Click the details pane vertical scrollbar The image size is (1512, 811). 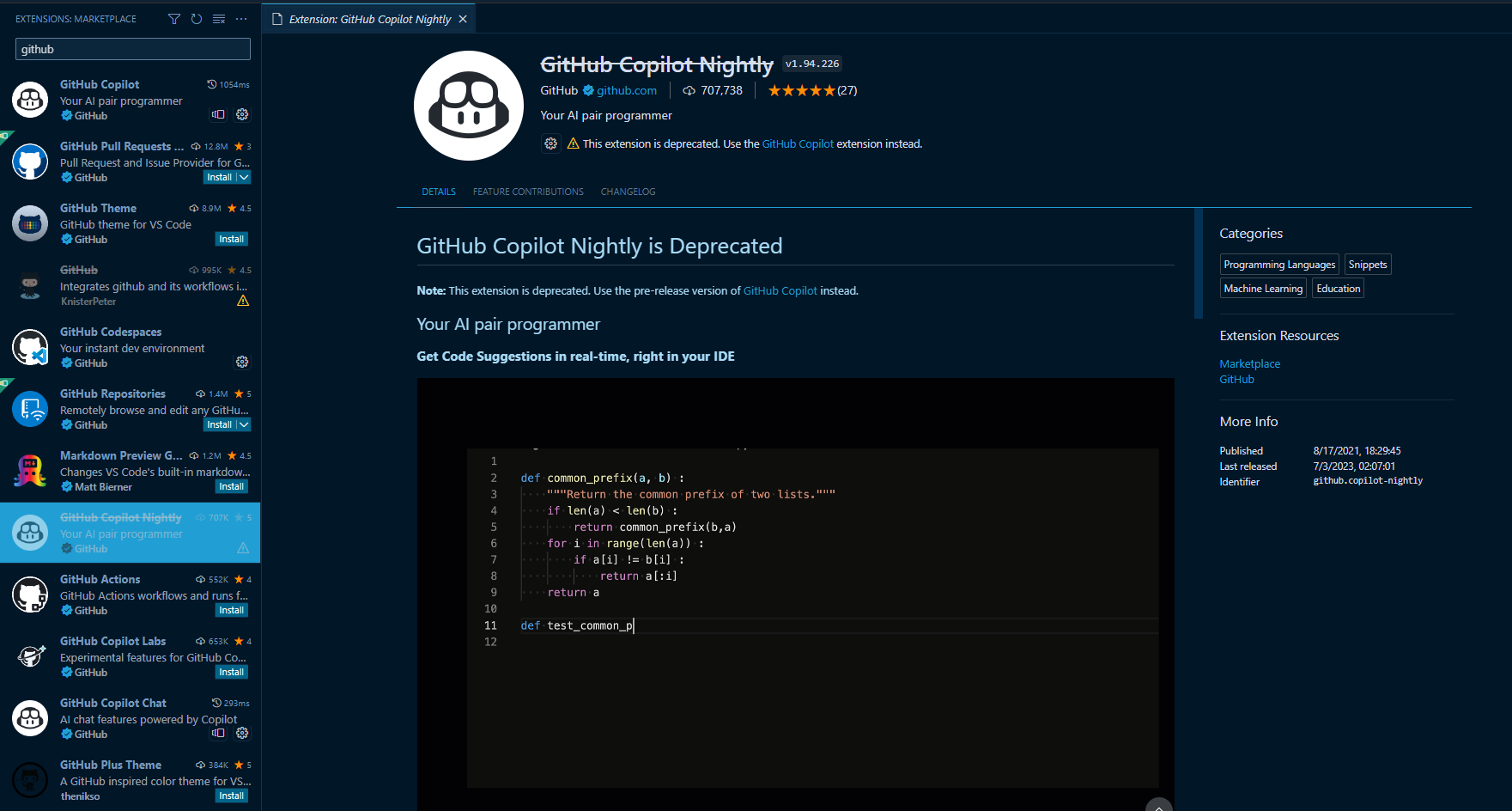pos(1199,264)
